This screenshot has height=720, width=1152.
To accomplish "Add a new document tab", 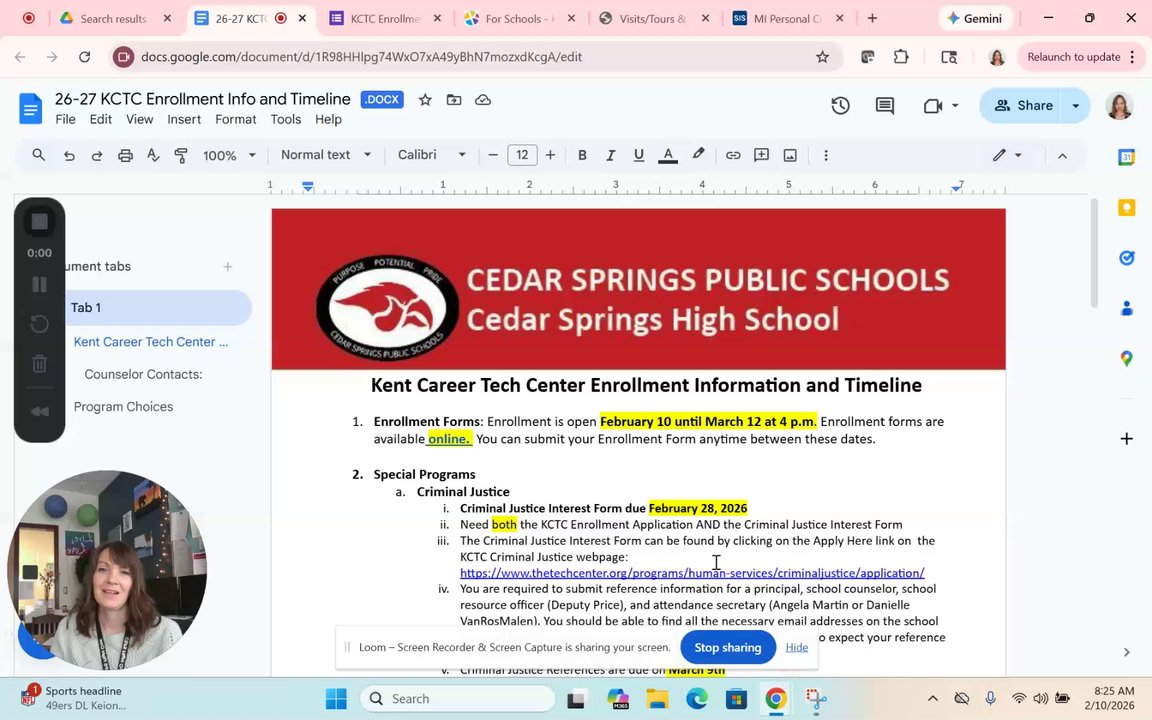I will [228, 267].
